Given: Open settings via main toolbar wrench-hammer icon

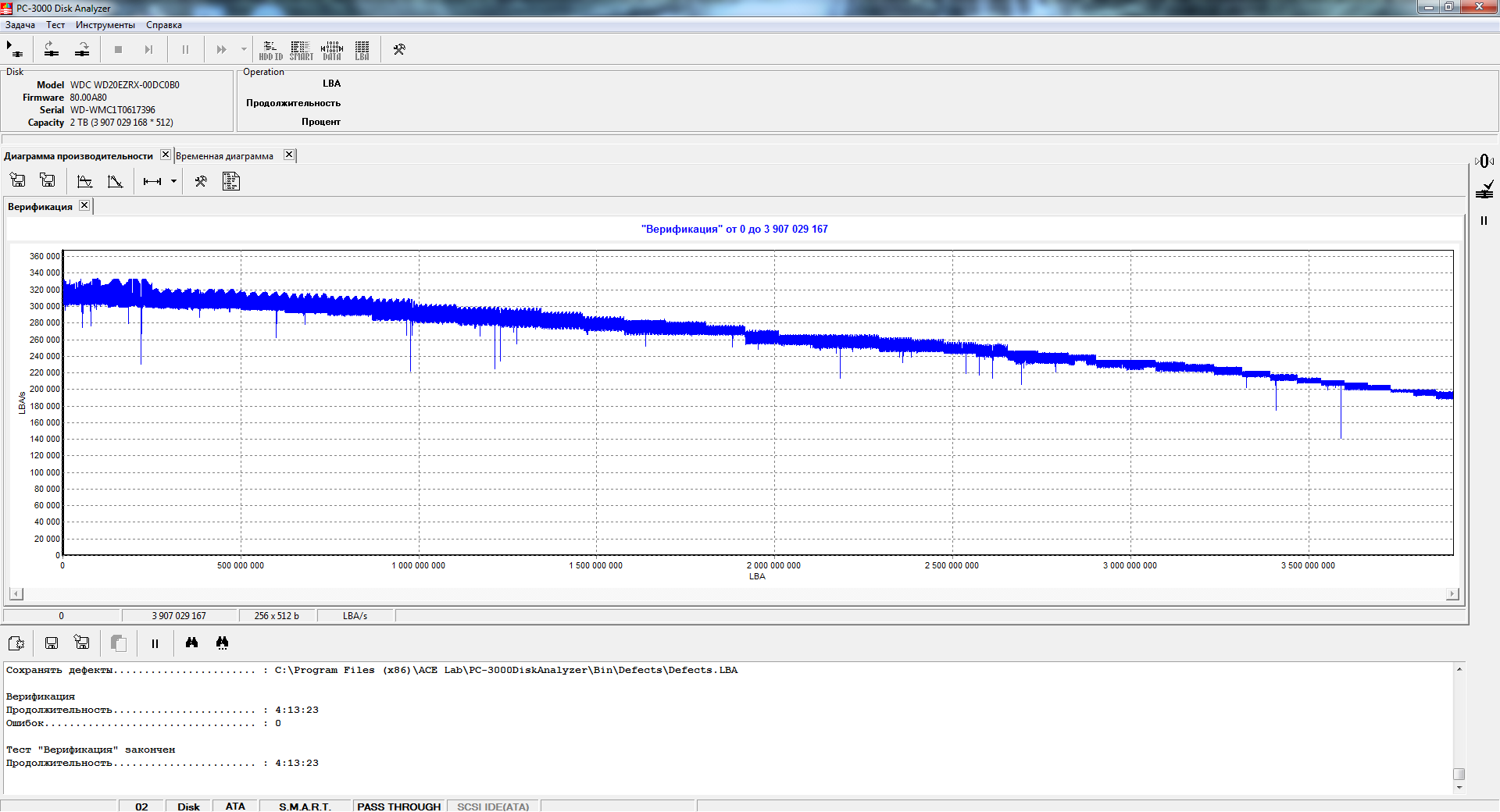Looking at the screenshot, I should click(399, 49).
